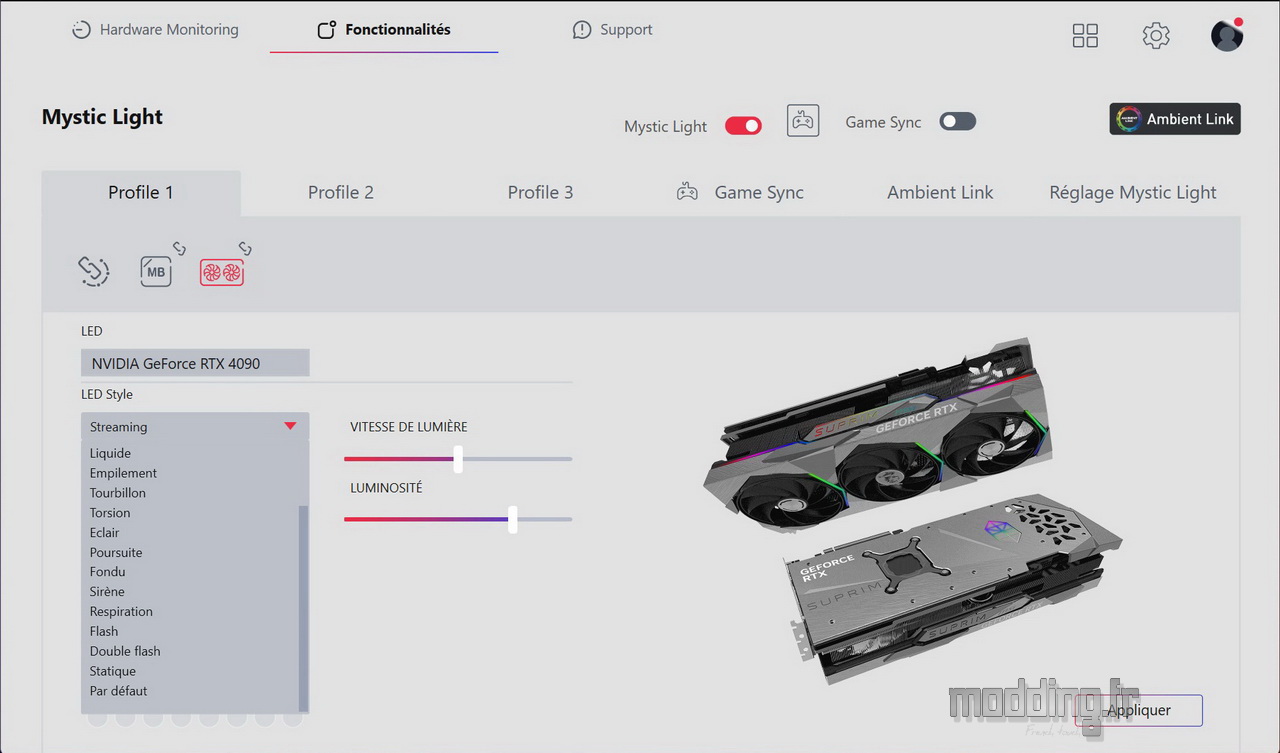Open the Réglage Mystic Light tab

[1133, 192]
